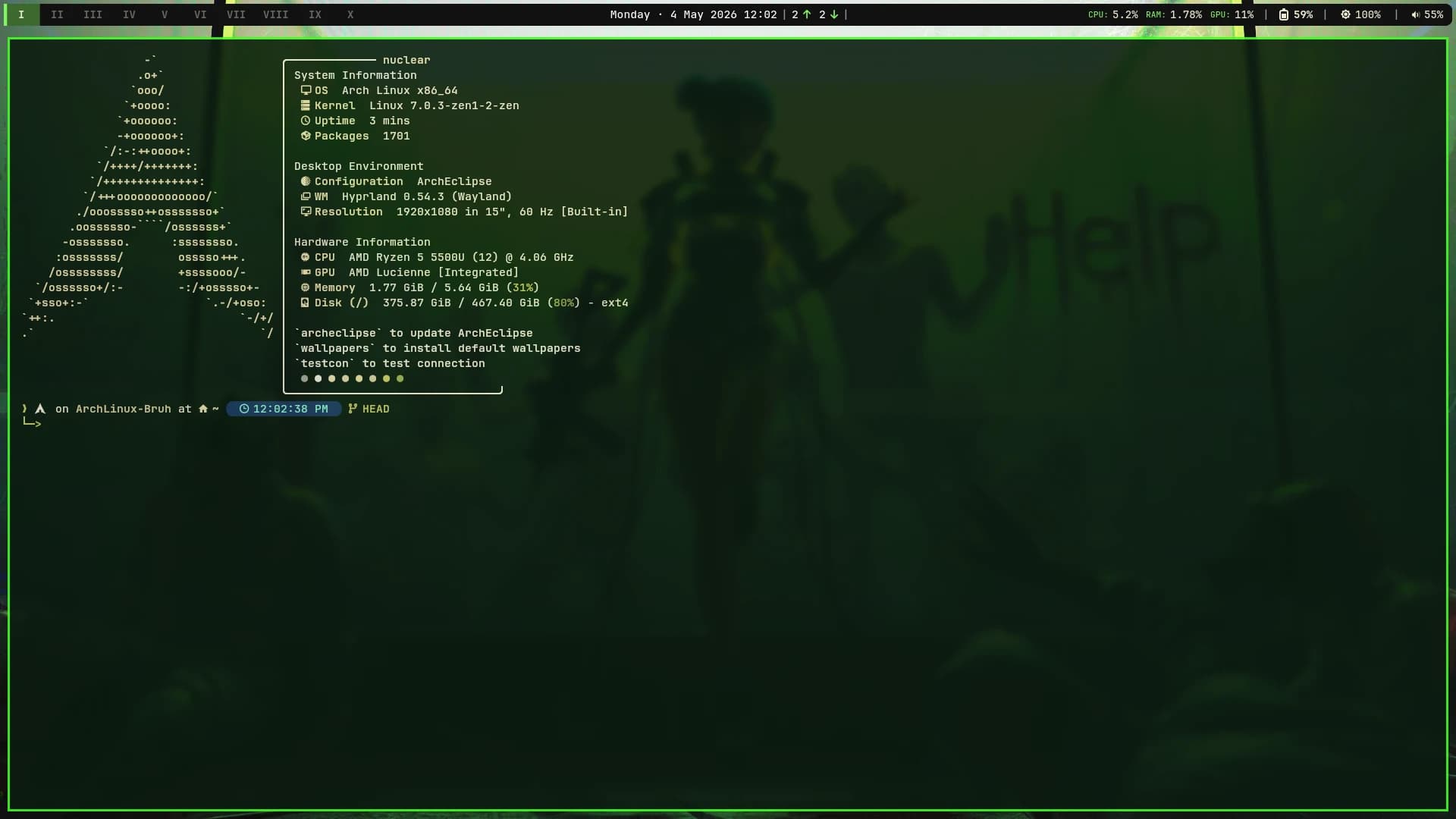Go to workspace III
The width and height of the screenshot is (1456, 819).
(93, 14)
